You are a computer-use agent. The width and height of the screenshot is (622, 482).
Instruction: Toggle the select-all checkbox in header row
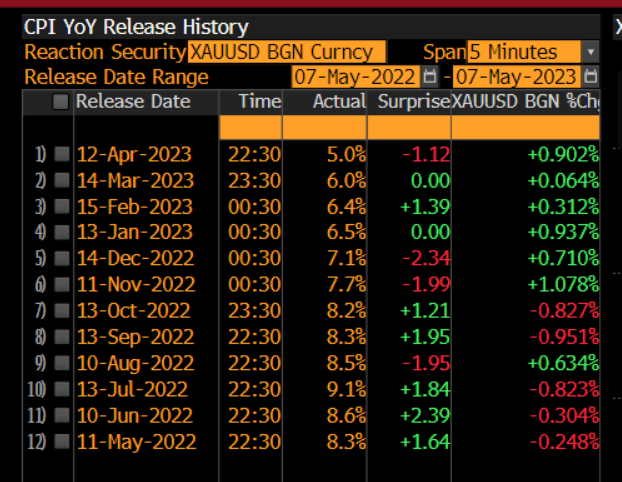pyautogui.click(x=61, y=101)
